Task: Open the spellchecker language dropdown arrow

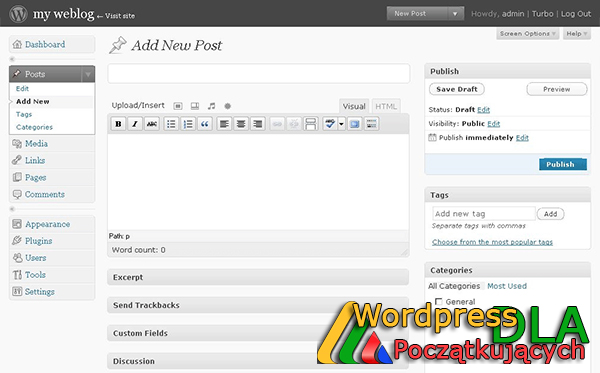Action: coord(341,124)
